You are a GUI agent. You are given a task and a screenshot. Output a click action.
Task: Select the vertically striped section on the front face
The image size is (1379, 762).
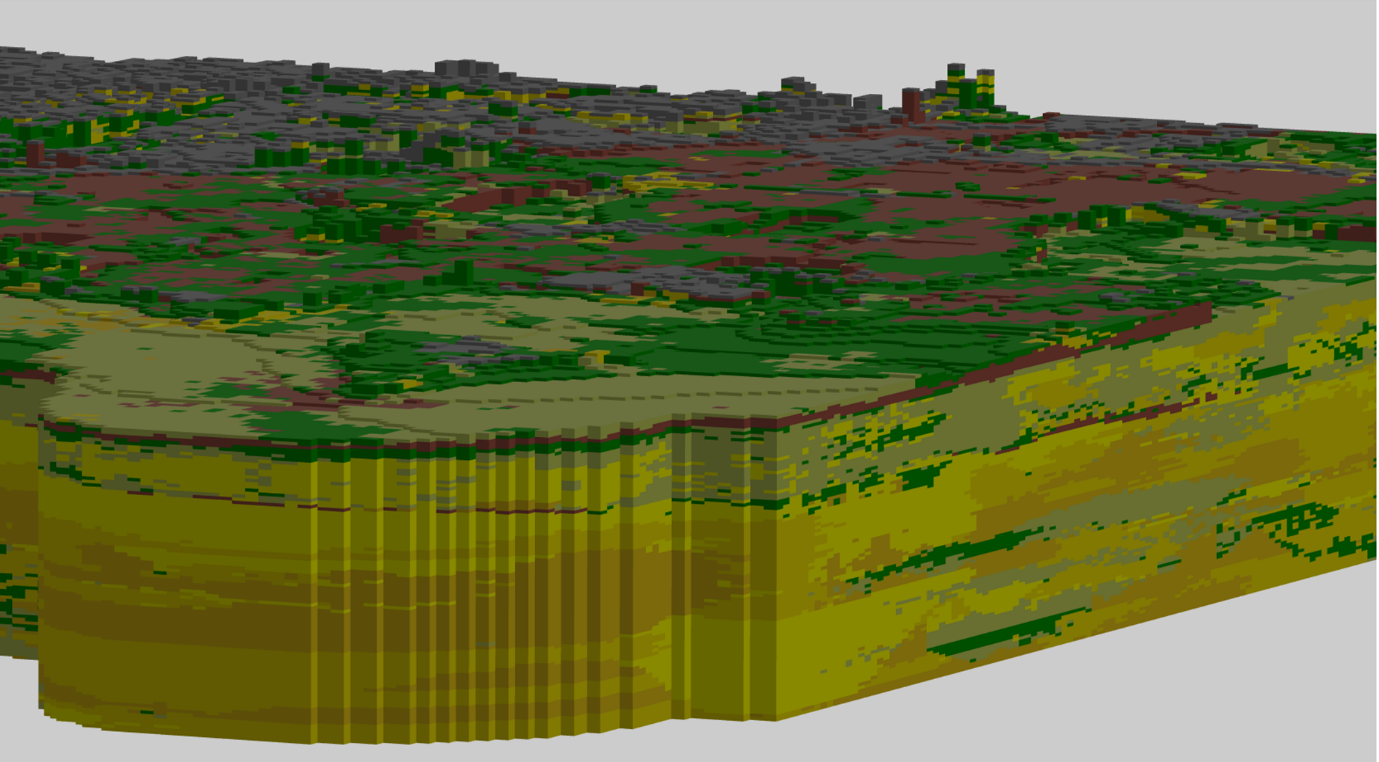point(480,600)
